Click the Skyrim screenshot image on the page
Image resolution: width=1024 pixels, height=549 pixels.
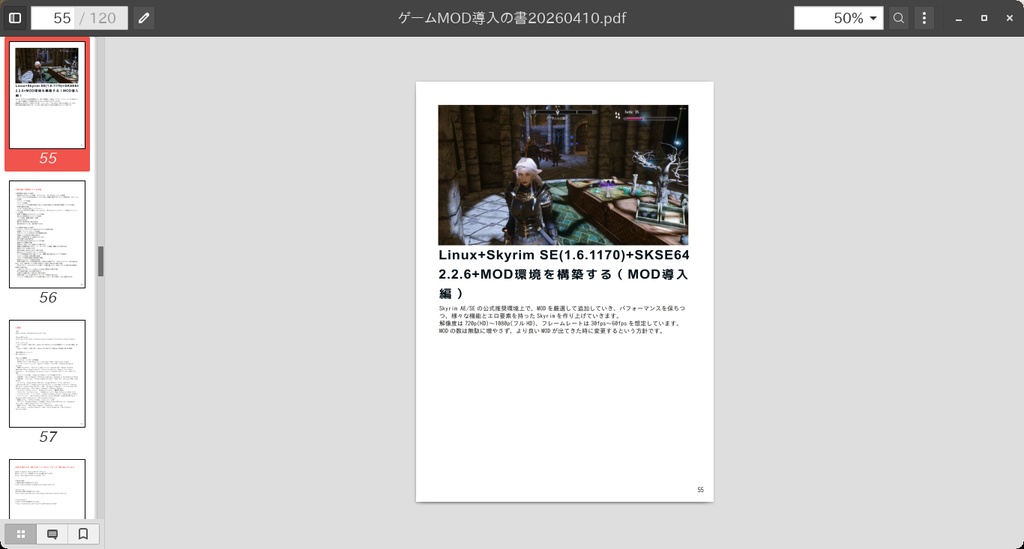(563, 175)
